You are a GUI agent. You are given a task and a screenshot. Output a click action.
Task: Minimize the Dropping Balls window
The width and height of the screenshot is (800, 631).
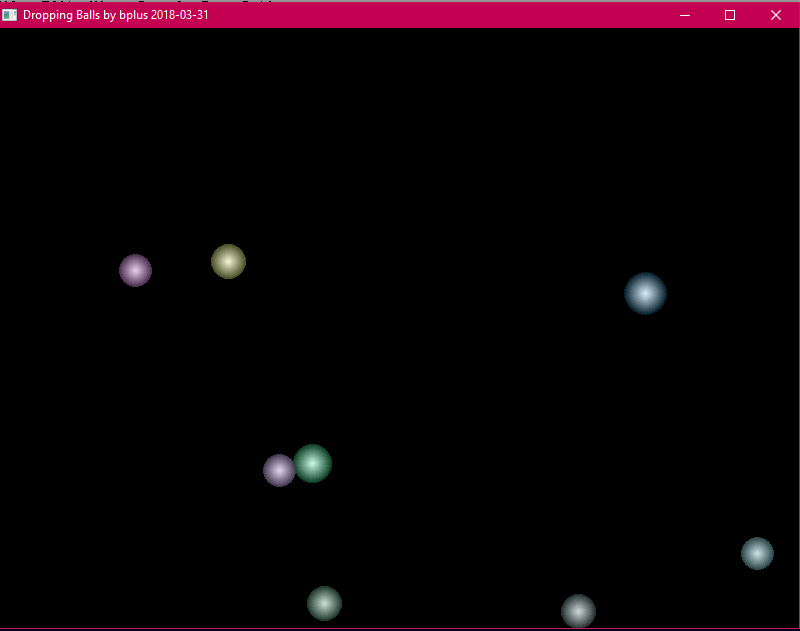point(685,15)
